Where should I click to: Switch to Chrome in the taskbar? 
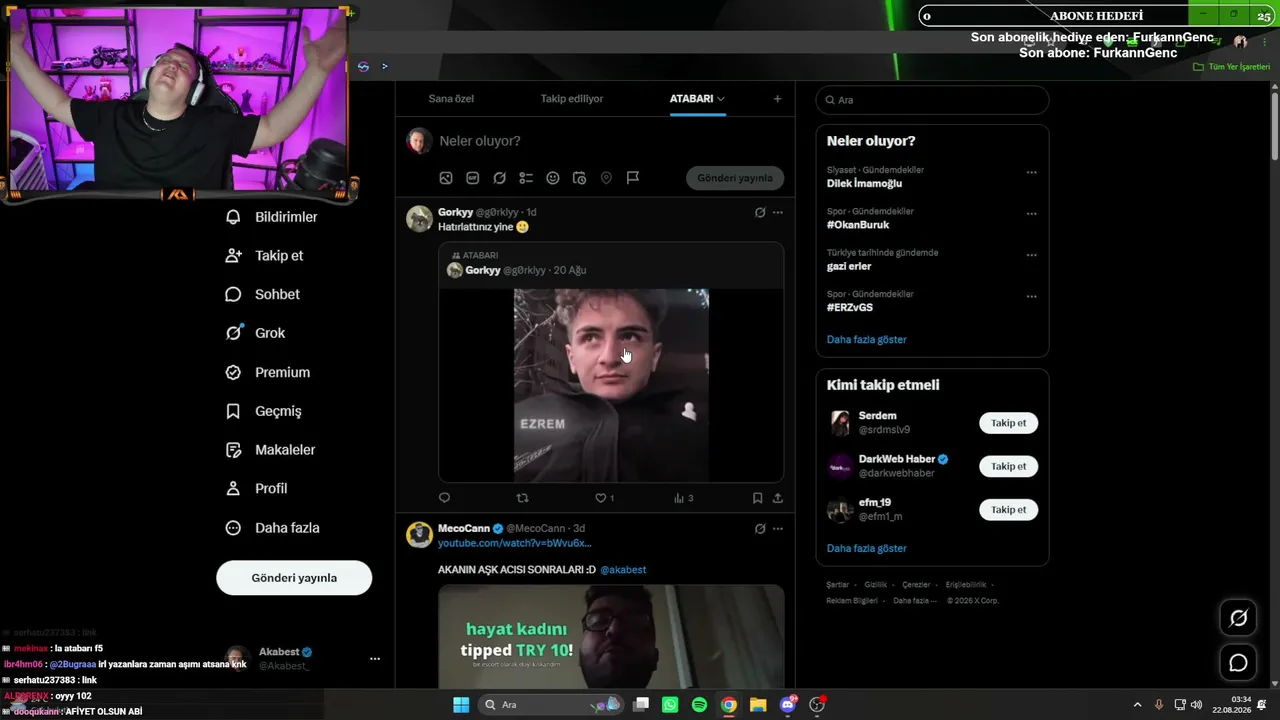(729, 705)
